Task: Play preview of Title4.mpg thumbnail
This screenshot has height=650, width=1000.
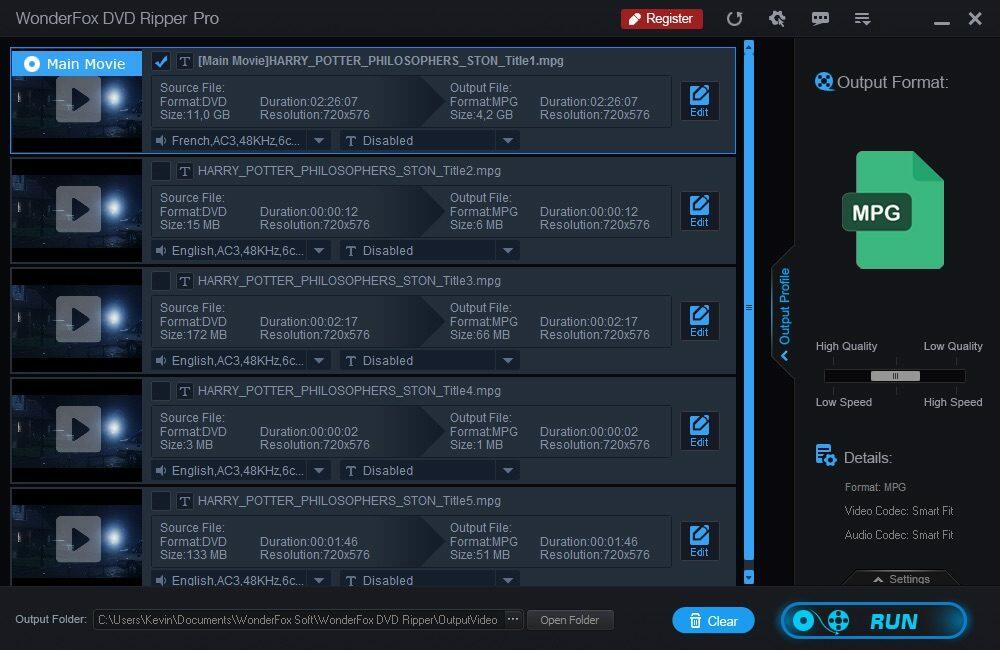Action: tap(78, 429)
